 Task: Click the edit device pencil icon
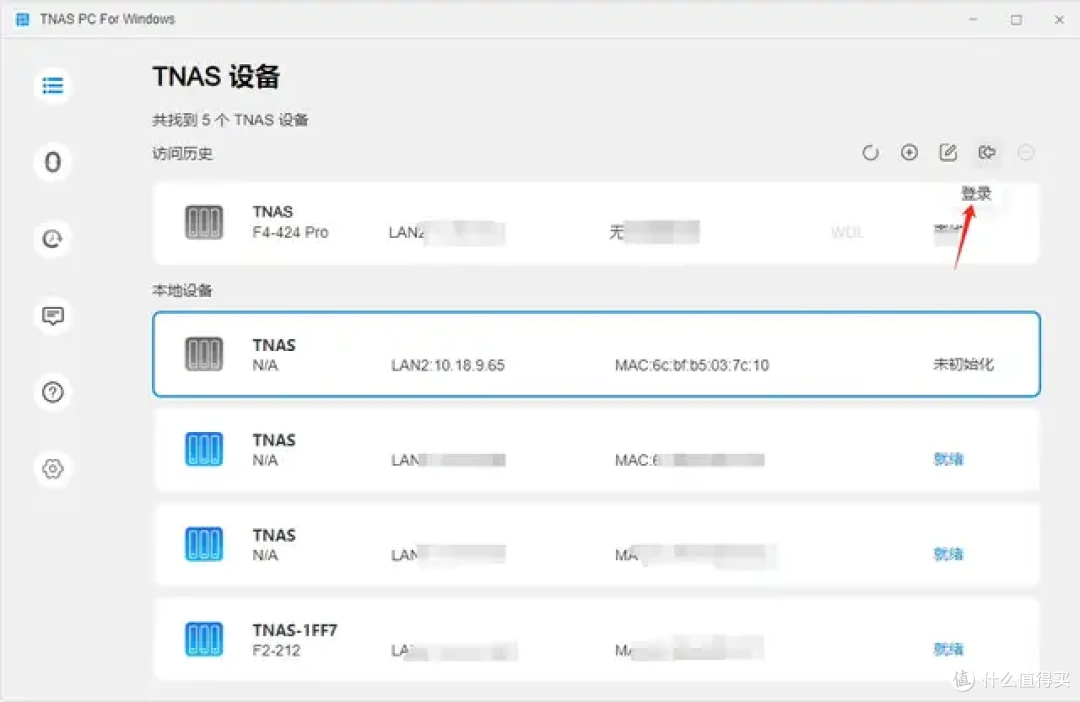948,153
